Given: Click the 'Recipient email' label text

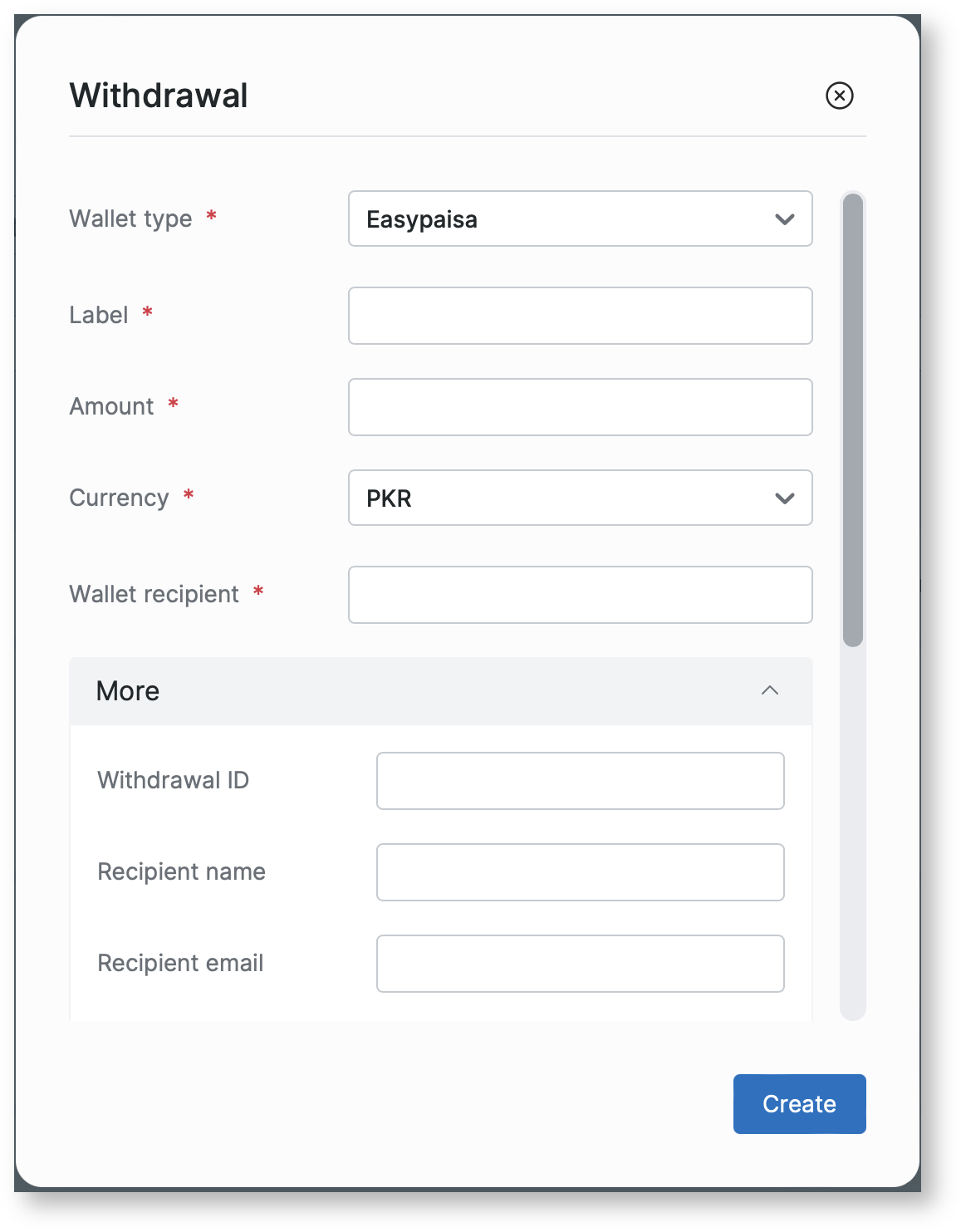Looking at the screenshot, I should click(x=180, y=963).
